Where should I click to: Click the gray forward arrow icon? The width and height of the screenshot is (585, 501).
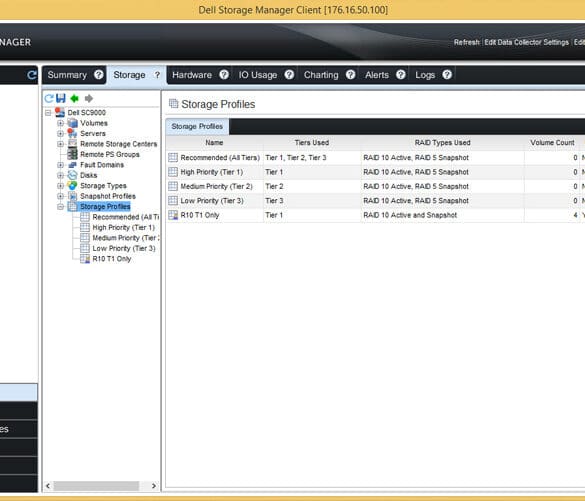(89, 98)
